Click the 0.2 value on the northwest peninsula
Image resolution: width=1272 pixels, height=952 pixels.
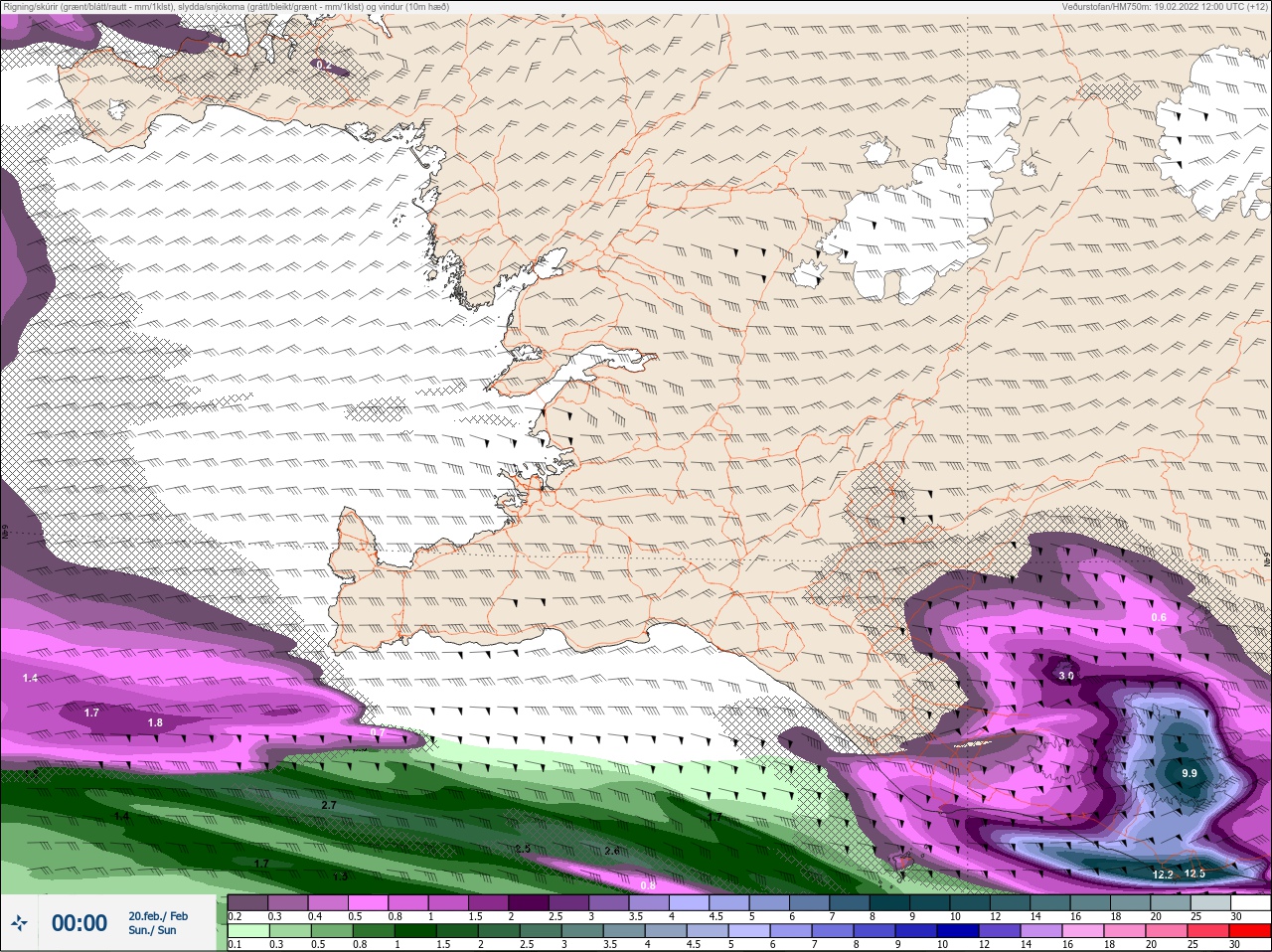pyautogui.click(x=323, y=65)
